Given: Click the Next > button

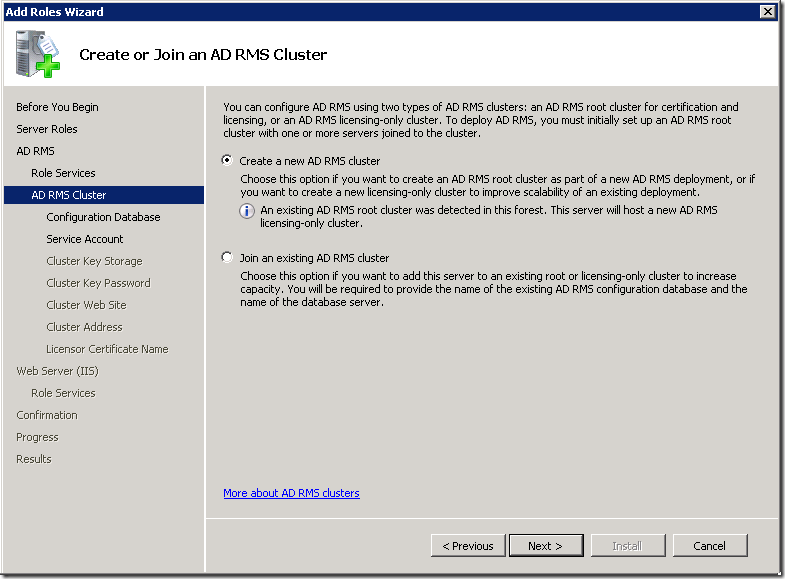Looking at the screenshot, I should (546, 545).
